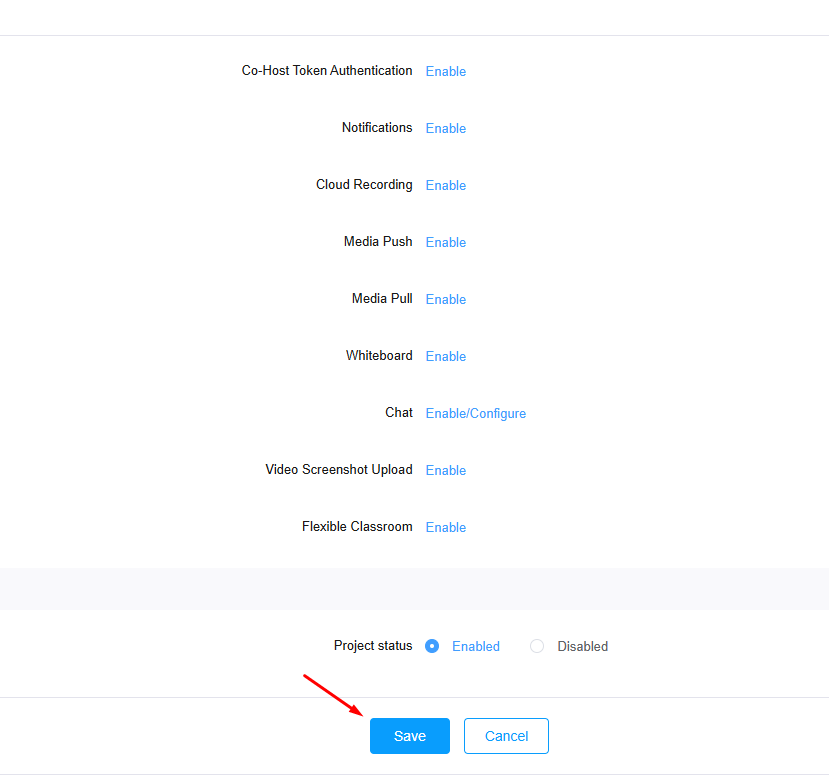Viewport: 829px width, 775px height.
Task: Click the Co-Host Token Authentication label
Action: click(327, 70)
